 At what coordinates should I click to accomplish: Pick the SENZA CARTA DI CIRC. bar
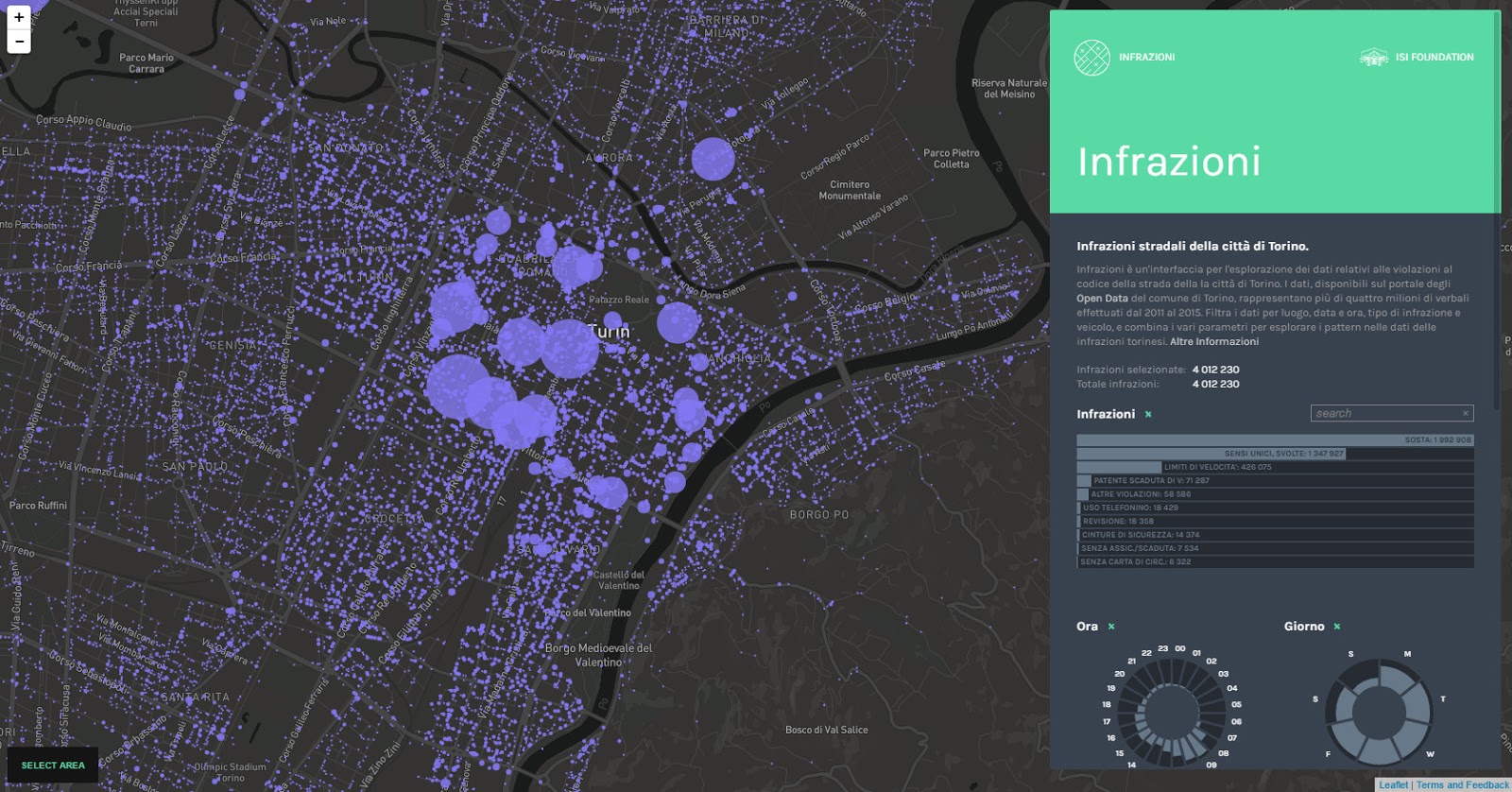tap(1275, 561)
